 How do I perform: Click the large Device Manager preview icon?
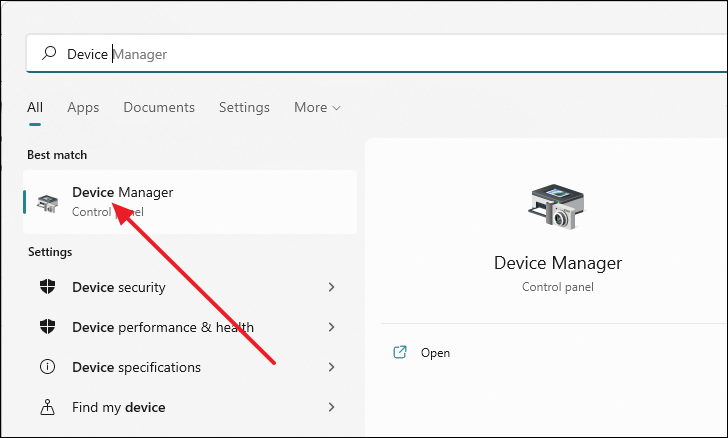(558, 206)
